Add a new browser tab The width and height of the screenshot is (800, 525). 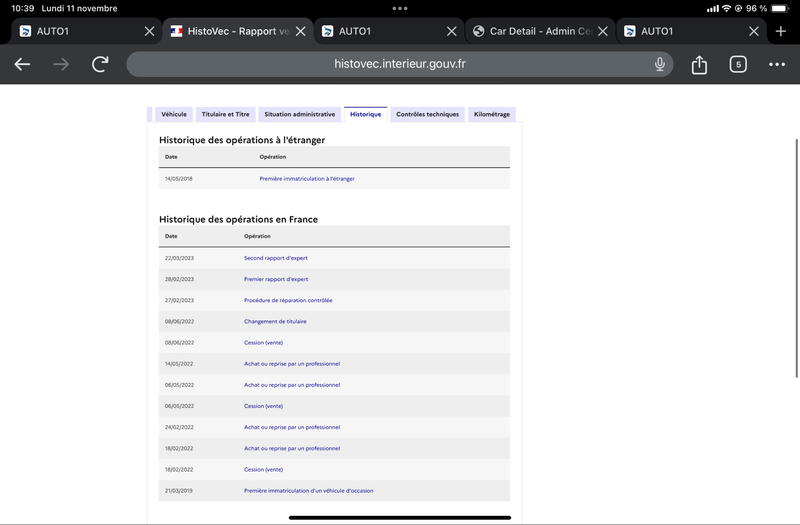781,31
